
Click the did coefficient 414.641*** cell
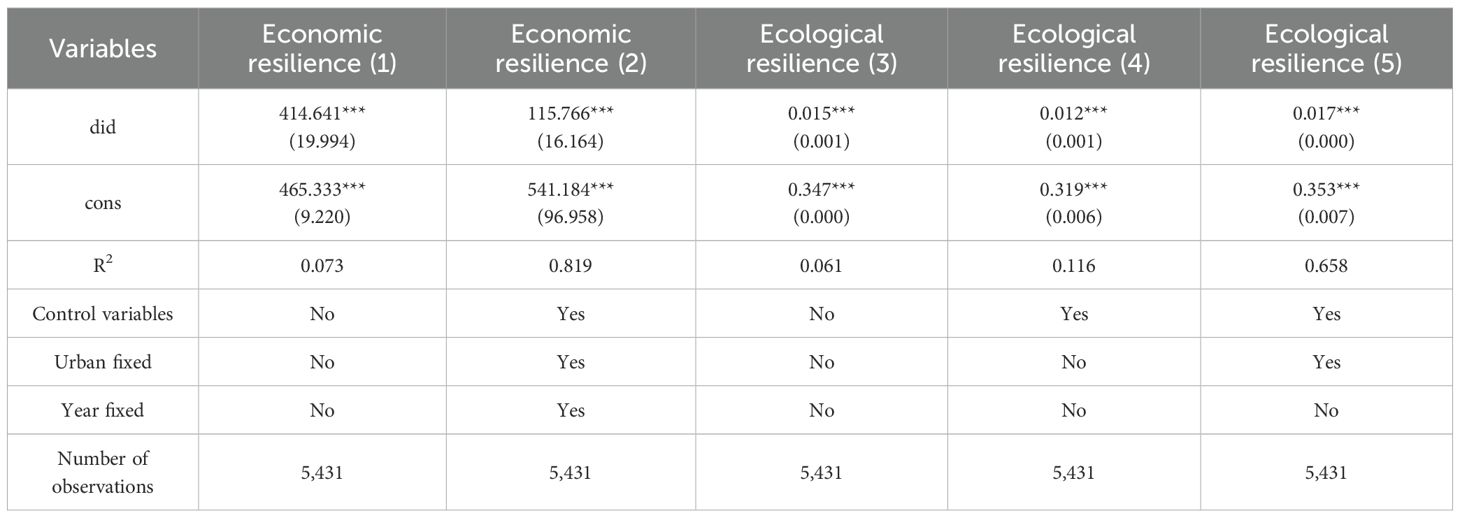[322, 117]
